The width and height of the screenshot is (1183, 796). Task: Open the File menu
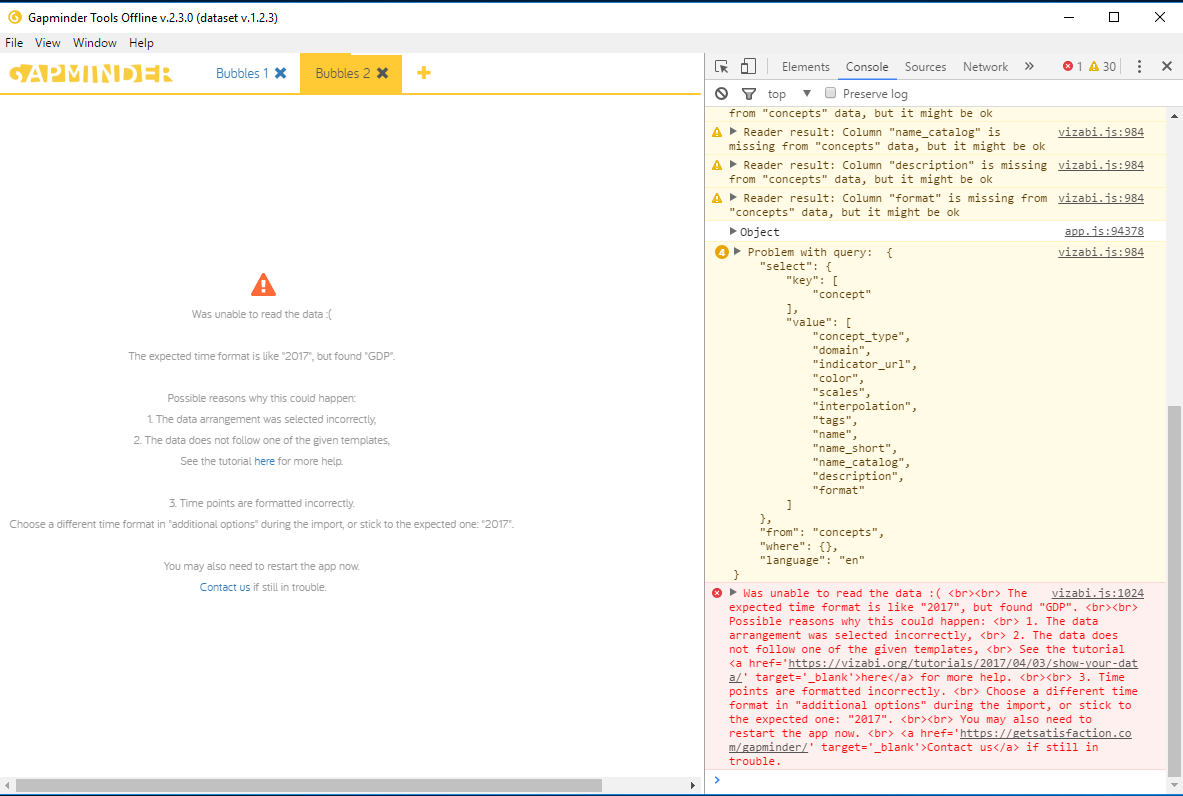13,42
